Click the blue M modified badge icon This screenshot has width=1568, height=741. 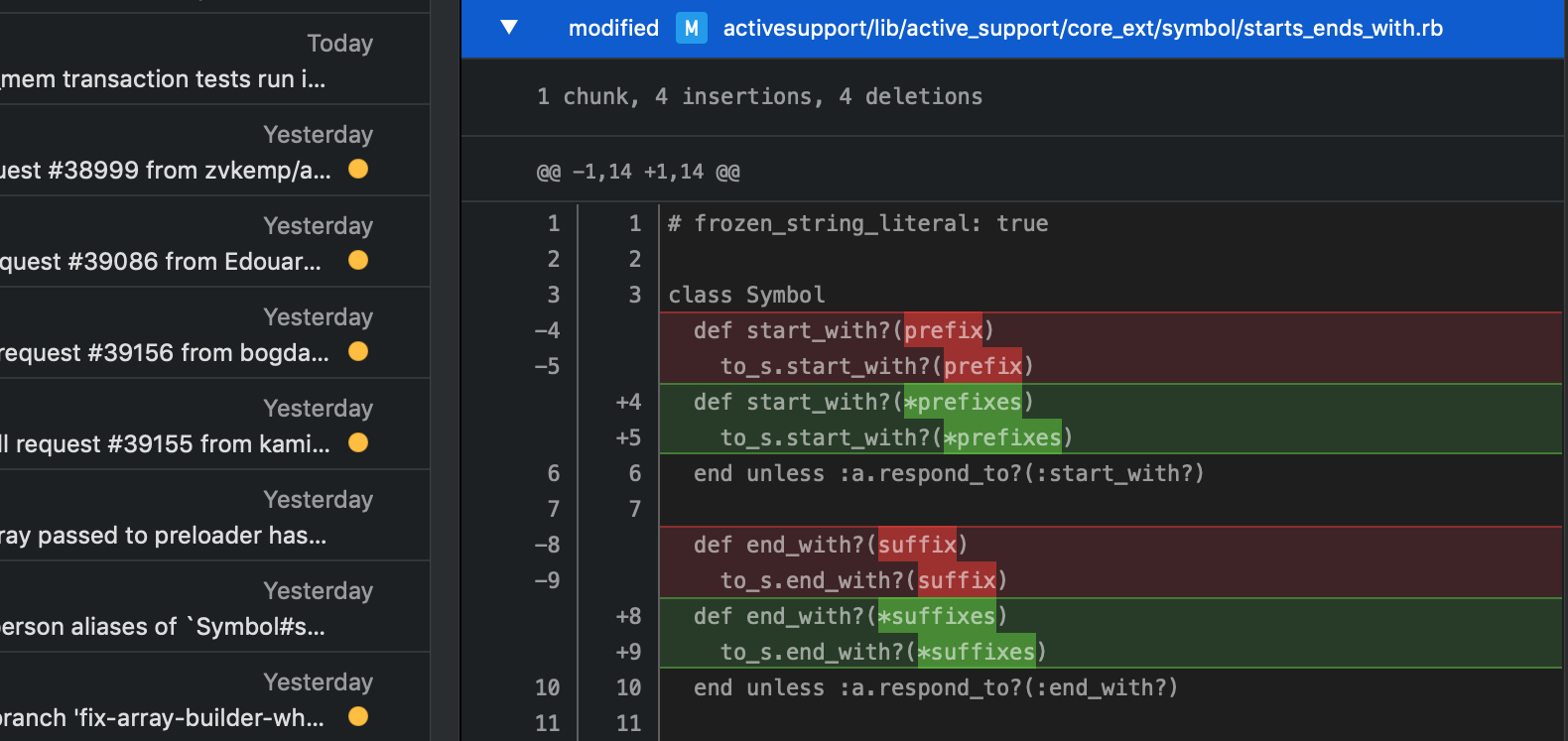click(x=692, y=28)
